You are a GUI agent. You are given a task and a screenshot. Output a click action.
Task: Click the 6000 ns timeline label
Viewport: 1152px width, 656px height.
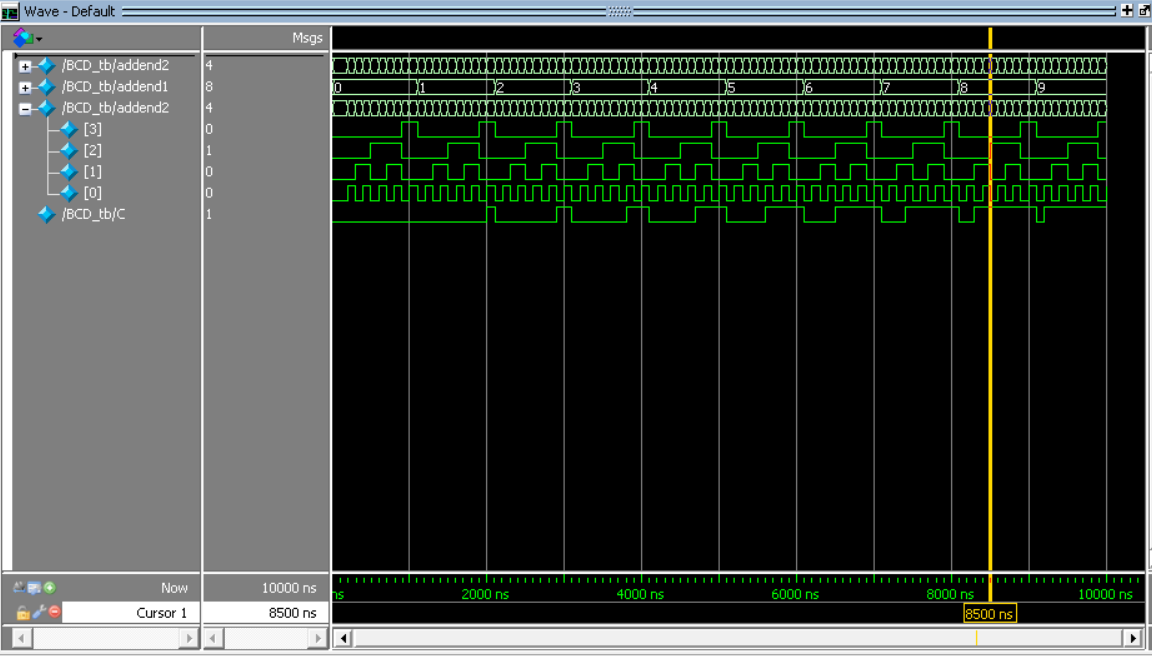pos(796,594)
